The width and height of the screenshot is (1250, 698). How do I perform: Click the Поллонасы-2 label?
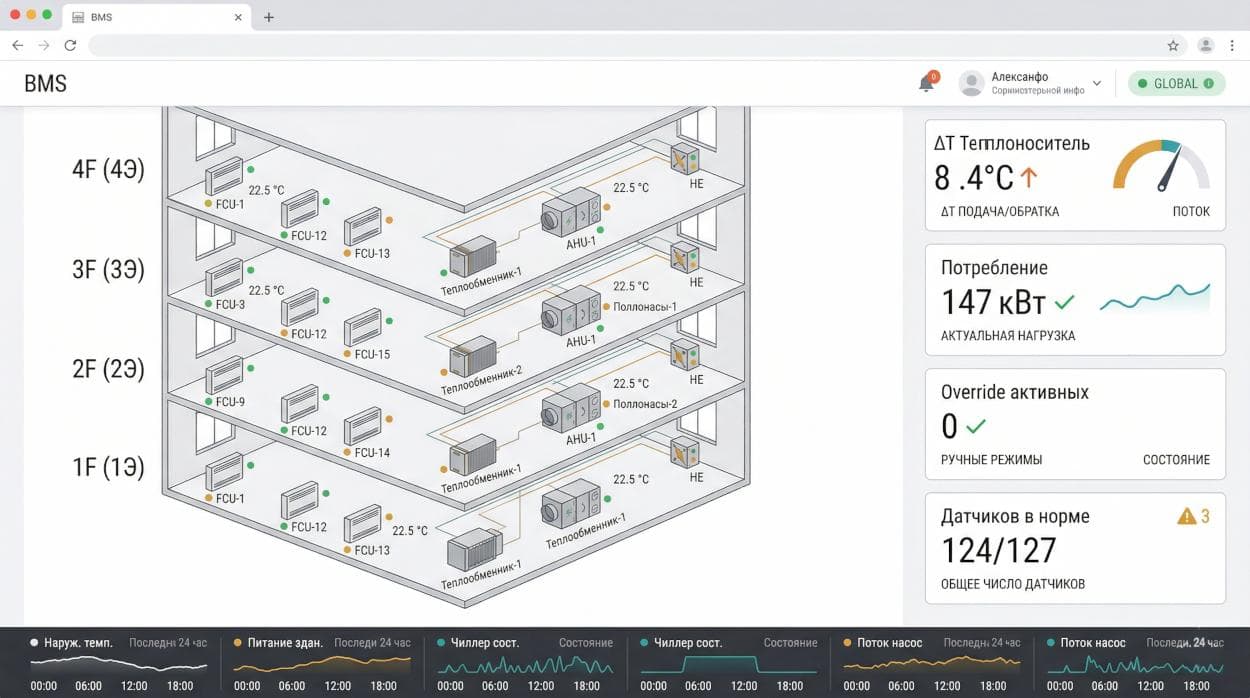(645, 404)
